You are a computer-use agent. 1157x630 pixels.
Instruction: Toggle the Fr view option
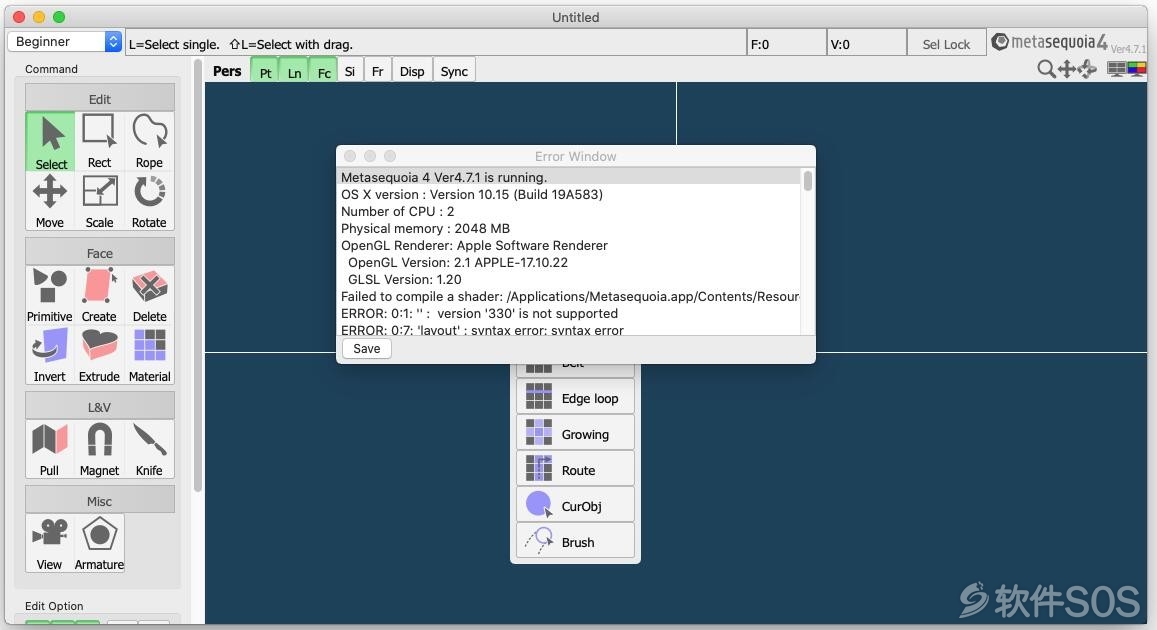click(x=377, y=71)
